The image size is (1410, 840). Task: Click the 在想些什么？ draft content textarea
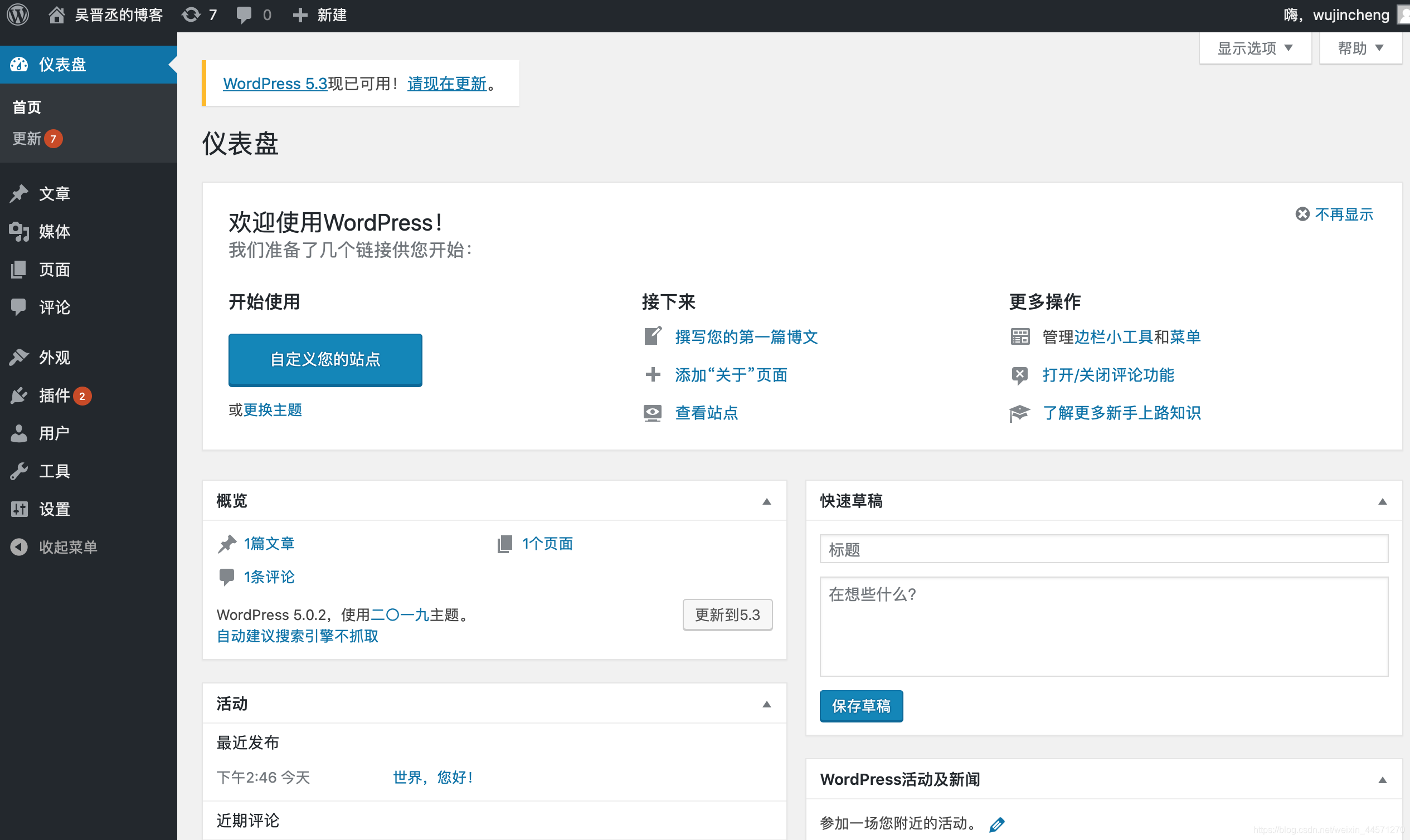click(1103, 626)
